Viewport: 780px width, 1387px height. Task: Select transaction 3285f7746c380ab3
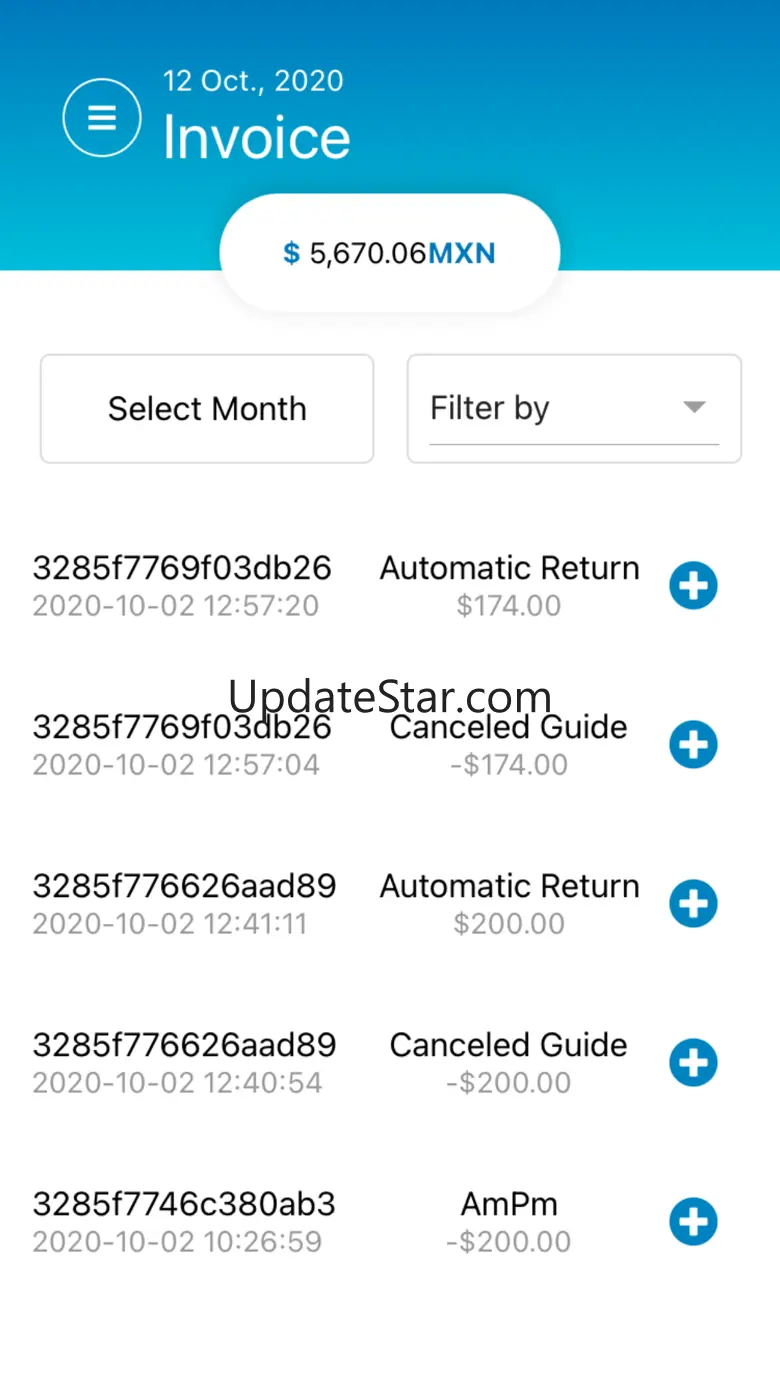pyautogui.click(x=184, y=1204)
